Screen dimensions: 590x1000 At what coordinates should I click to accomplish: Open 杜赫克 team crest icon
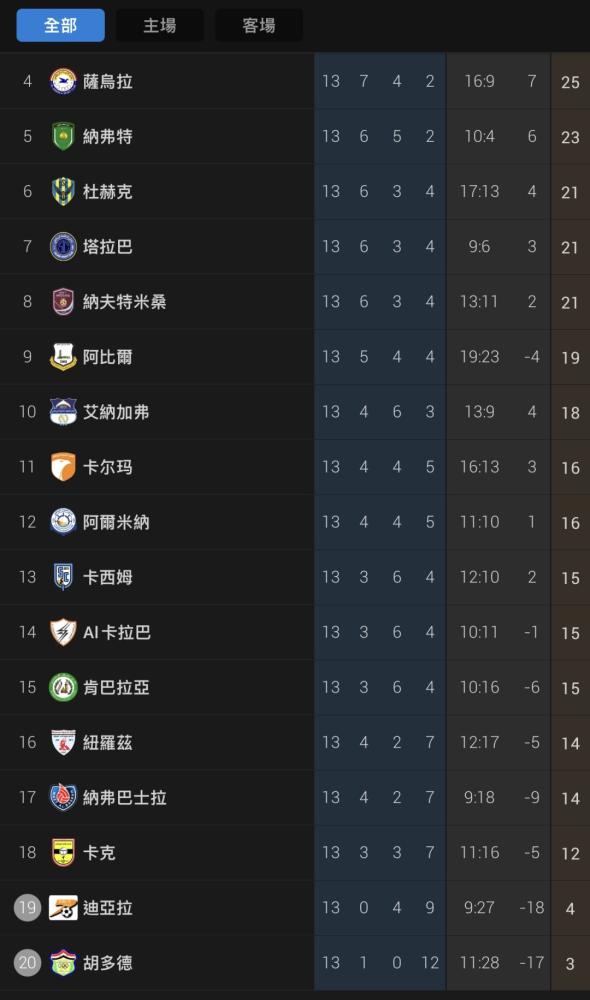pyautogui.click(x=63, y=191)
